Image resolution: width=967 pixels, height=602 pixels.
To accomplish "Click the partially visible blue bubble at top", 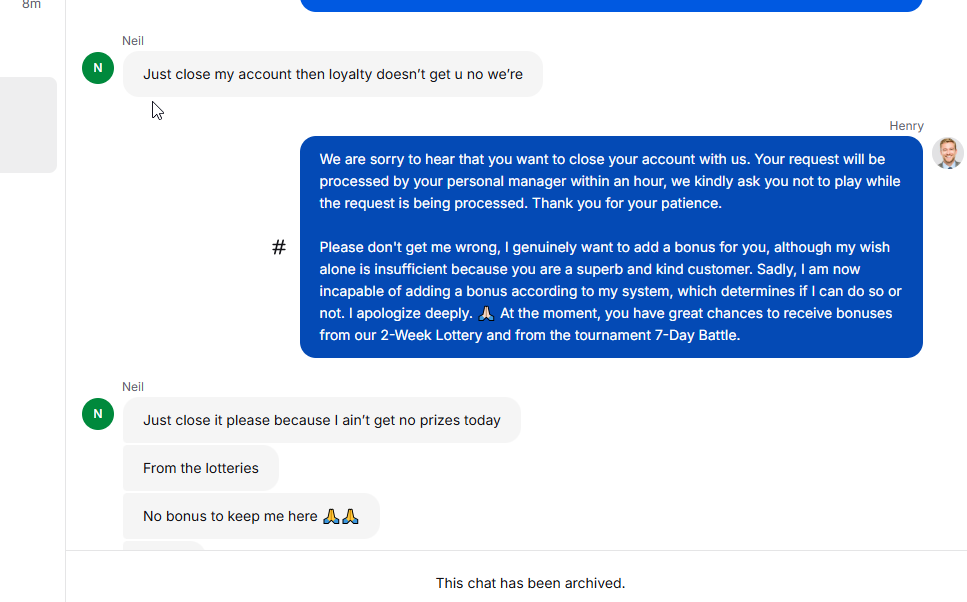I will coord(610,5).
